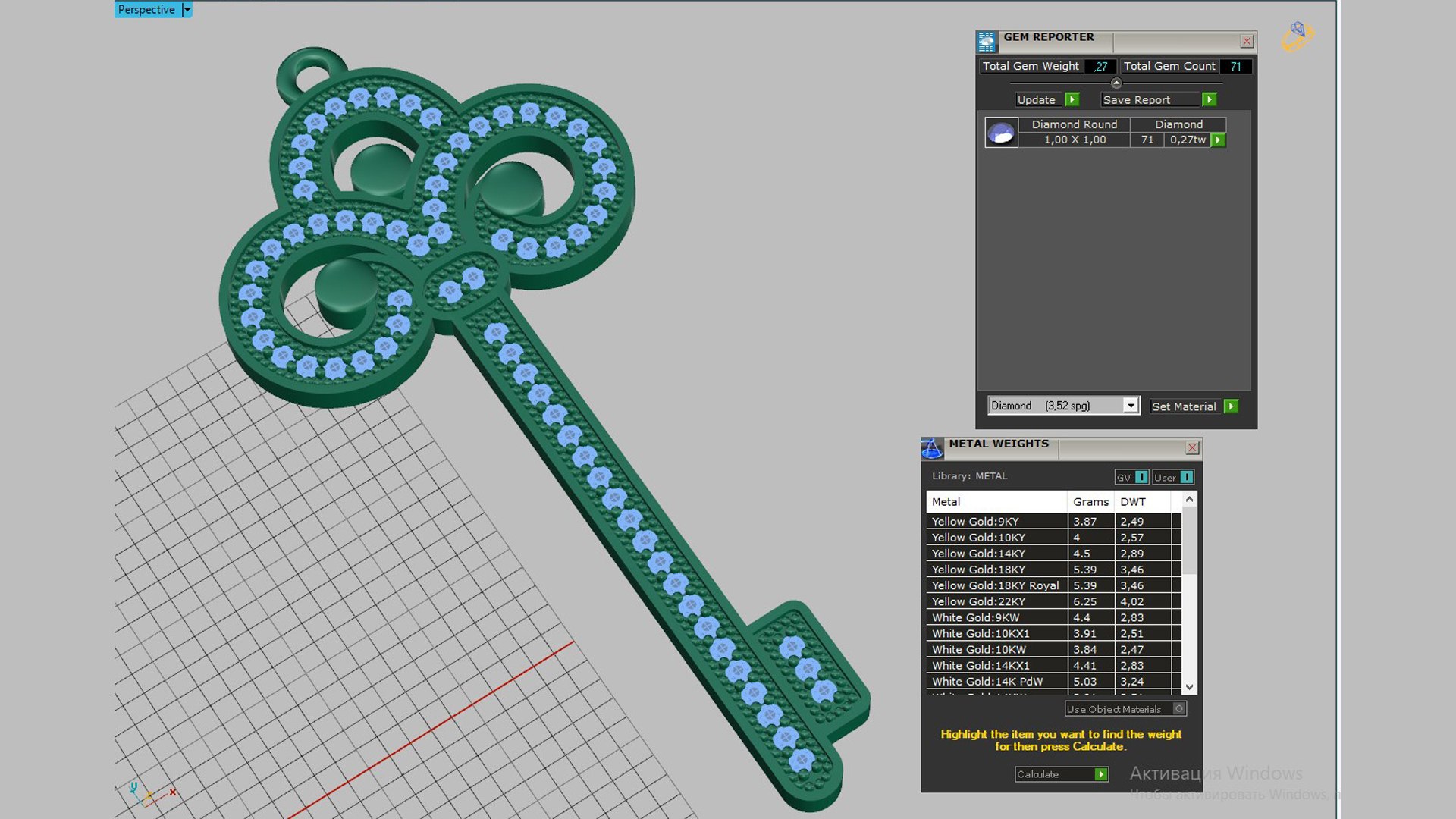
Task: Click the metal list scroll down arrow
Action: [1189, 687]
